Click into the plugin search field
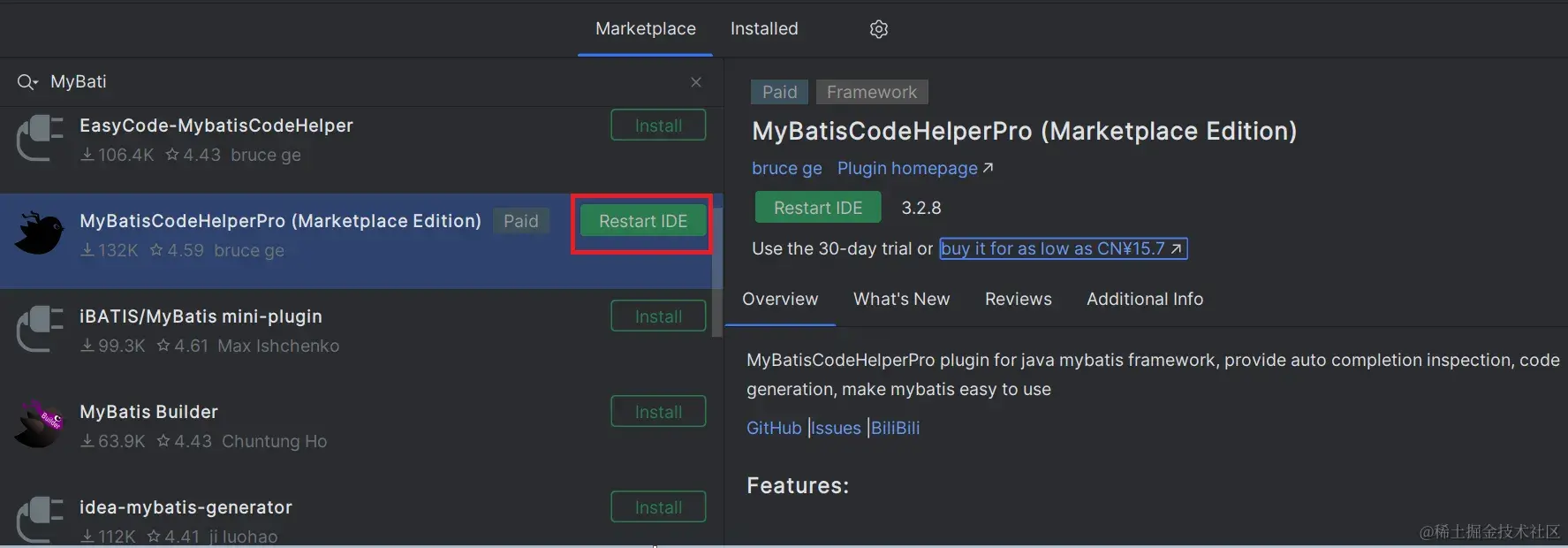1568x548 pixels. 362,82
